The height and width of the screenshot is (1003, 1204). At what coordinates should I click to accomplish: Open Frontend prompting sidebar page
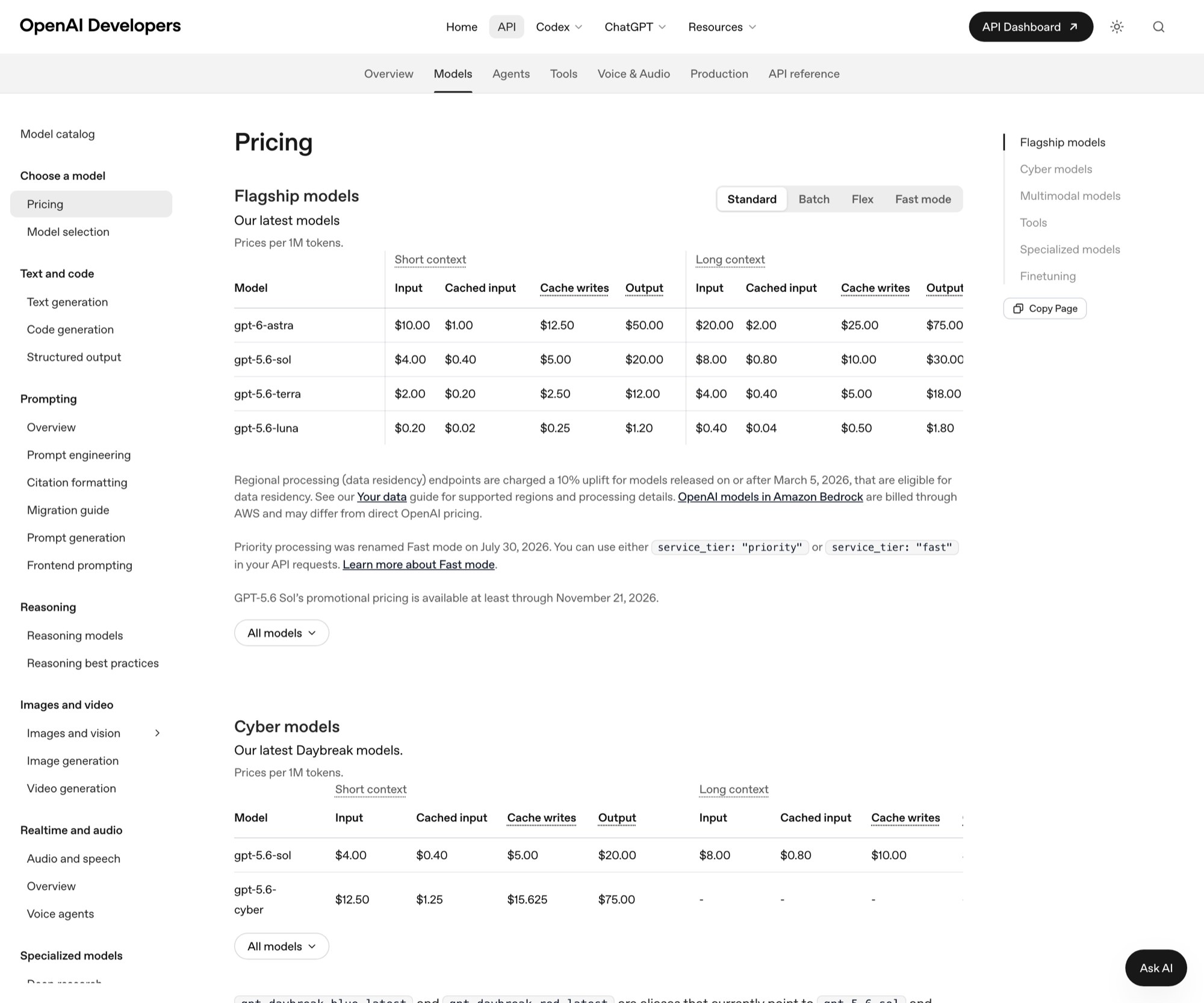[79, 565]
